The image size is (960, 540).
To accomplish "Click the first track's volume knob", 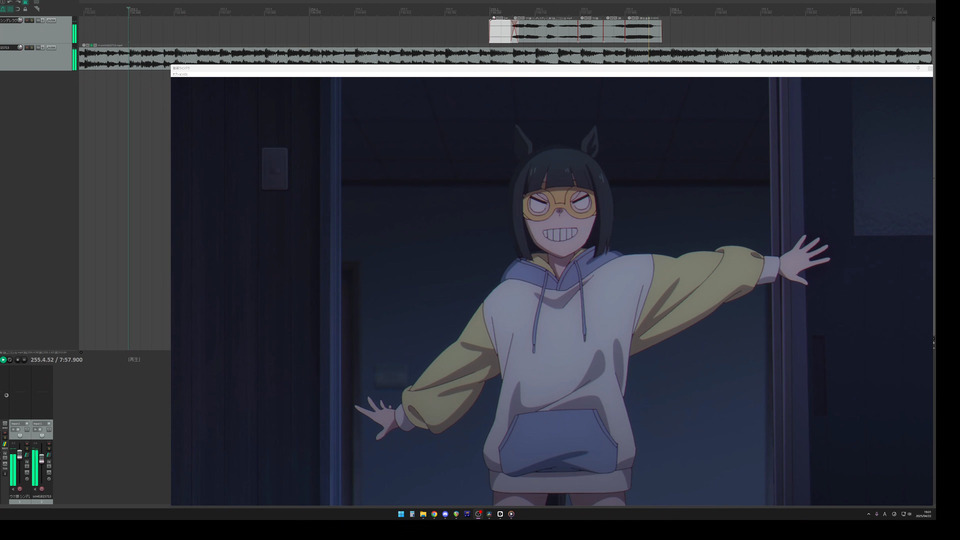I will [x=20, y=20].
